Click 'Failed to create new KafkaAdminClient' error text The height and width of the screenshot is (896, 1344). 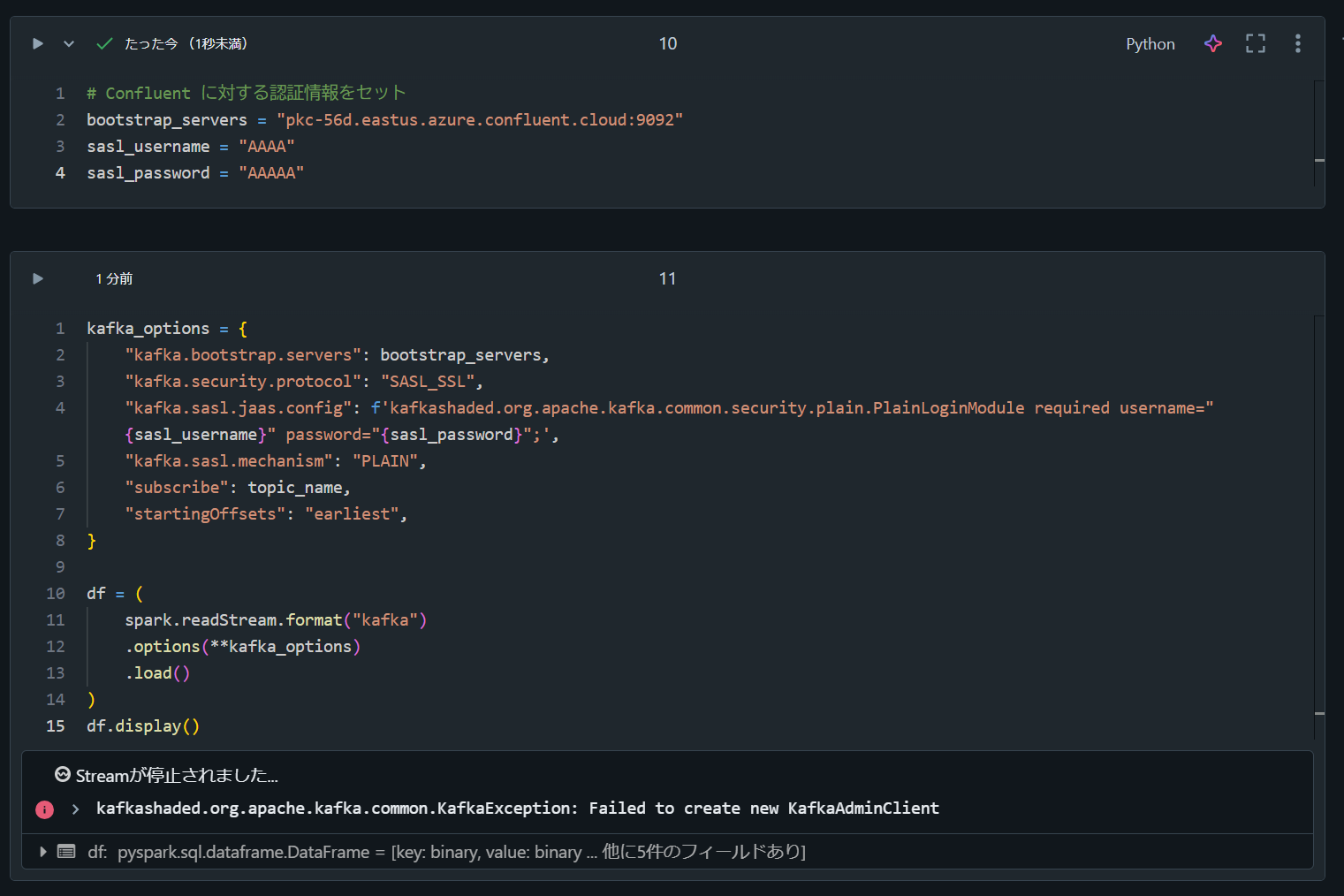tap(764, 808)
